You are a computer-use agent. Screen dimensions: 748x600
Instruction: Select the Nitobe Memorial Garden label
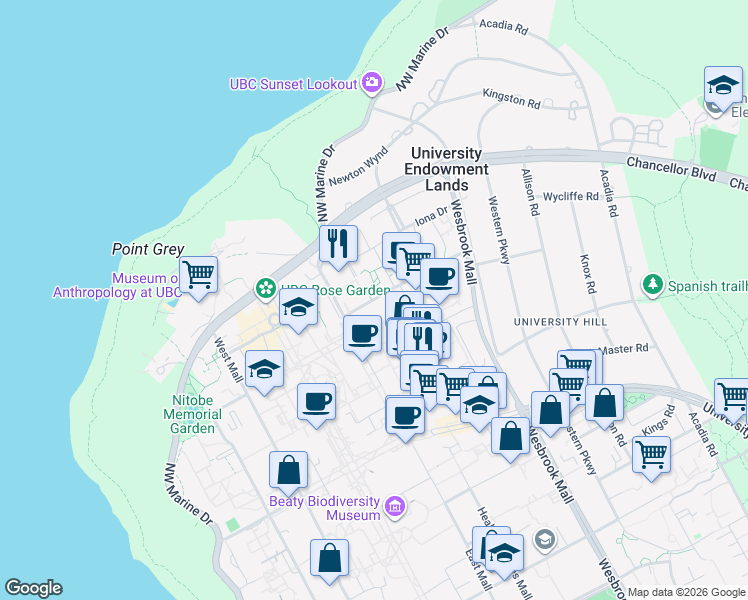[192, 414]
